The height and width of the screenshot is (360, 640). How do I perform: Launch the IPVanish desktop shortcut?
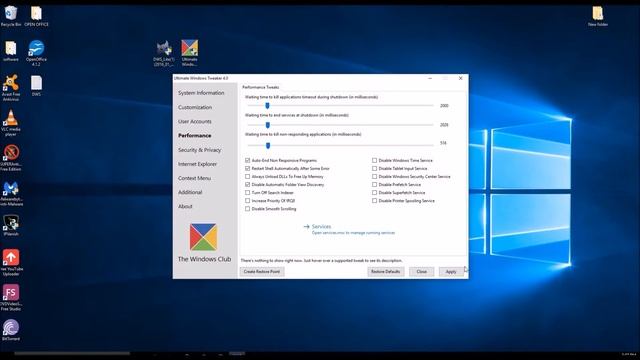click(11, 226)
